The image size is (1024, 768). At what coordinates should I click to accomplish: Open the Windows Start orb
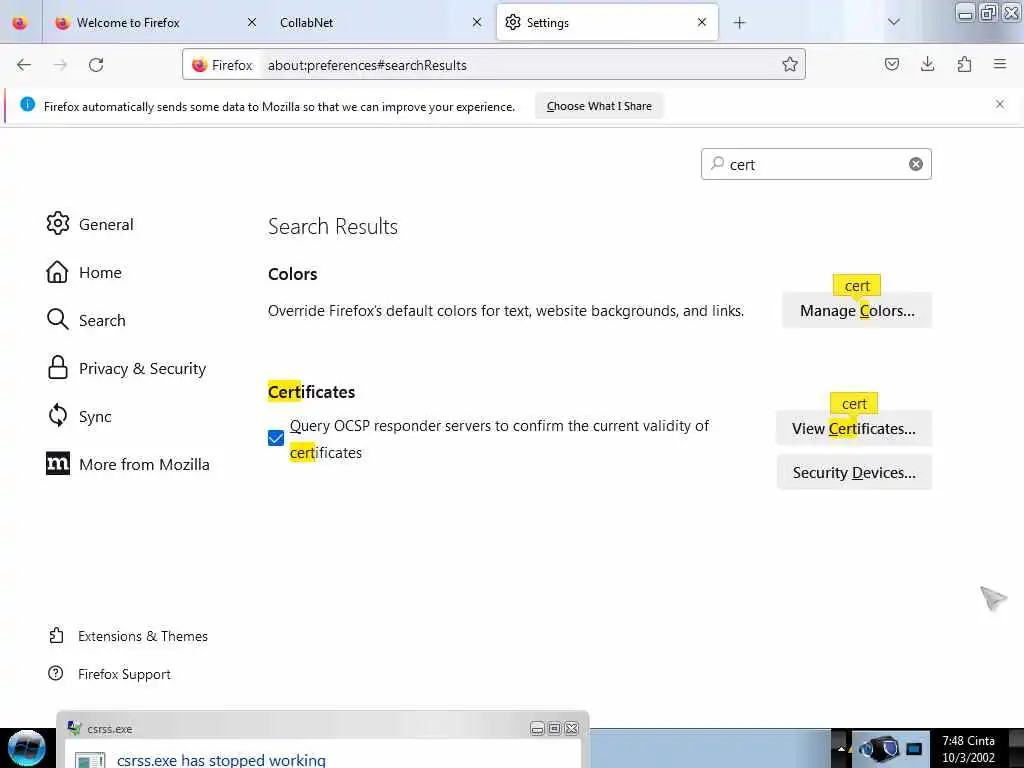click(26, 748)
